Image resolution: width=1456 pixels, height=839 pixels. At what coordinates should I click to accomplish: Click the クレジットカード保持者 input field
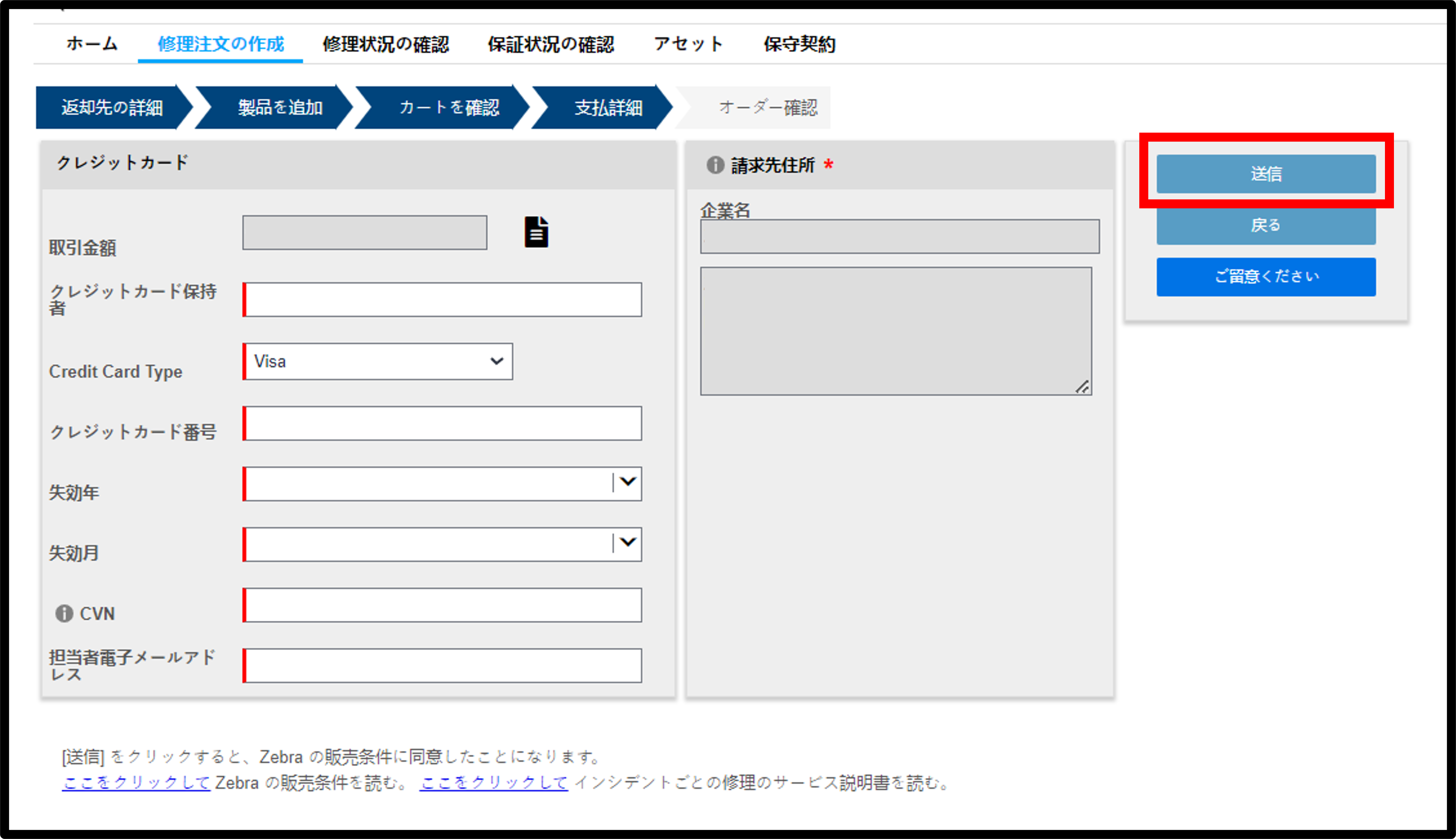442,299
